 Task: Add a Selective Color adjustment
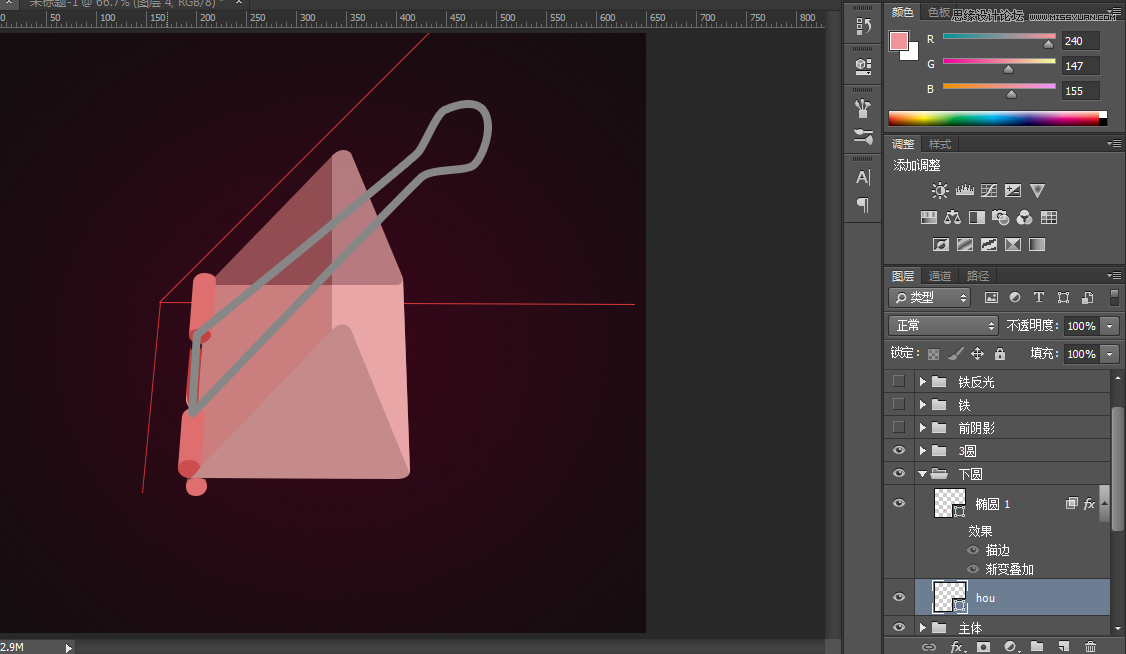point(1013,245)
